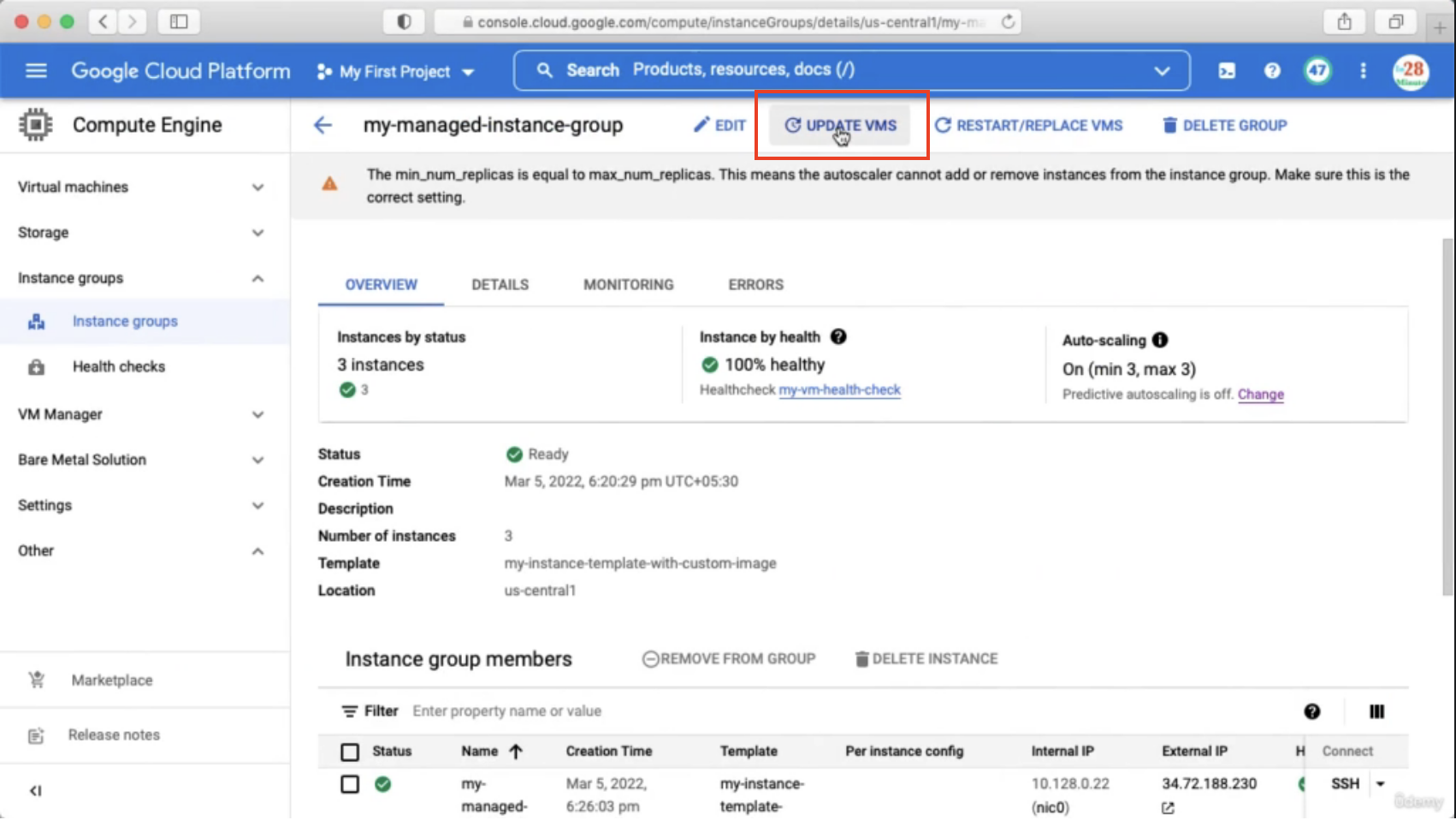The height and width of the screenshot is (820, 1456).
Task: Go back using the arrow beside group name
Action: 323,125
